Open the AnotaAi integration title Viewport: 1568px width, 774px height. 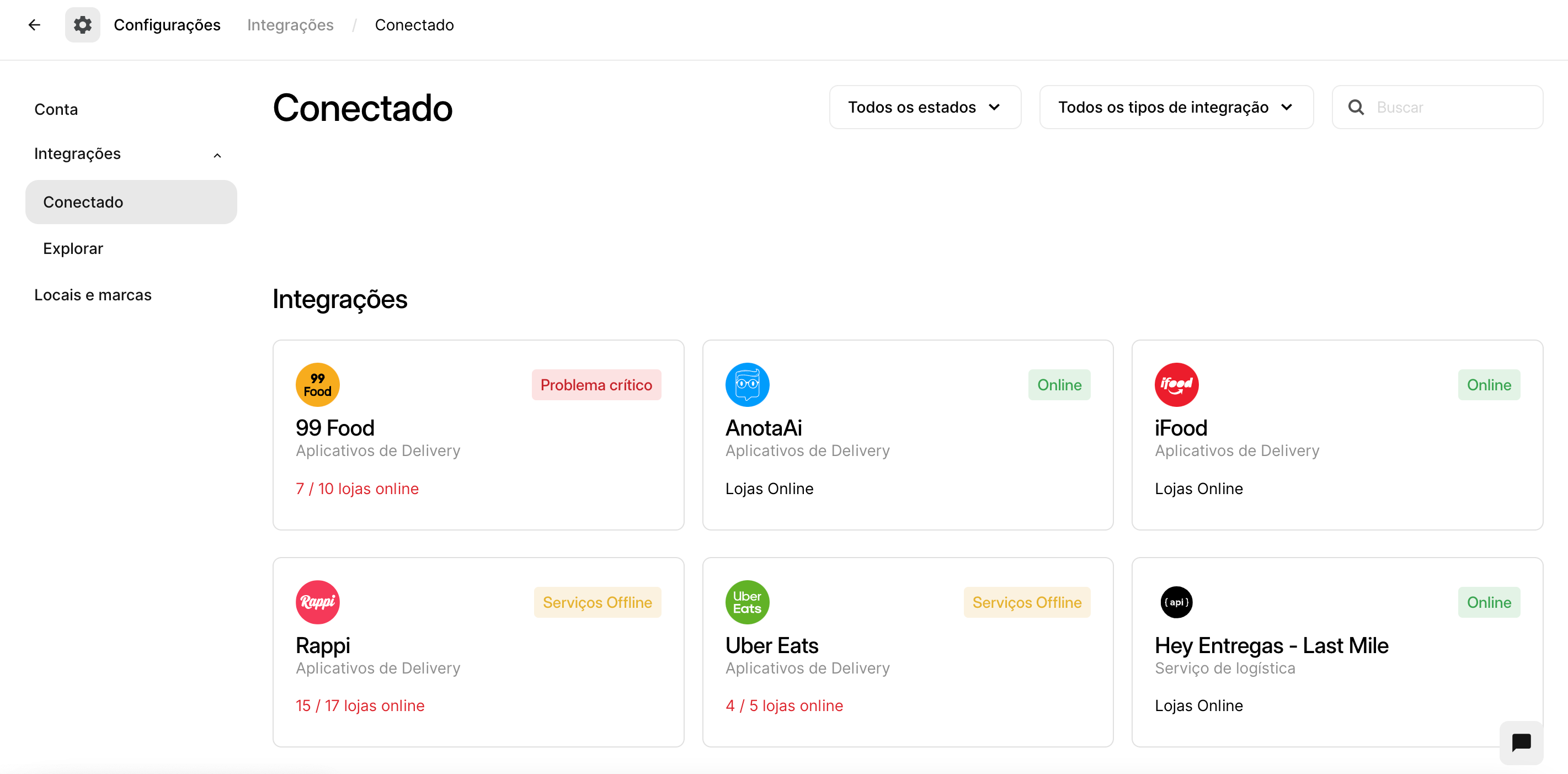click(763, 428)
